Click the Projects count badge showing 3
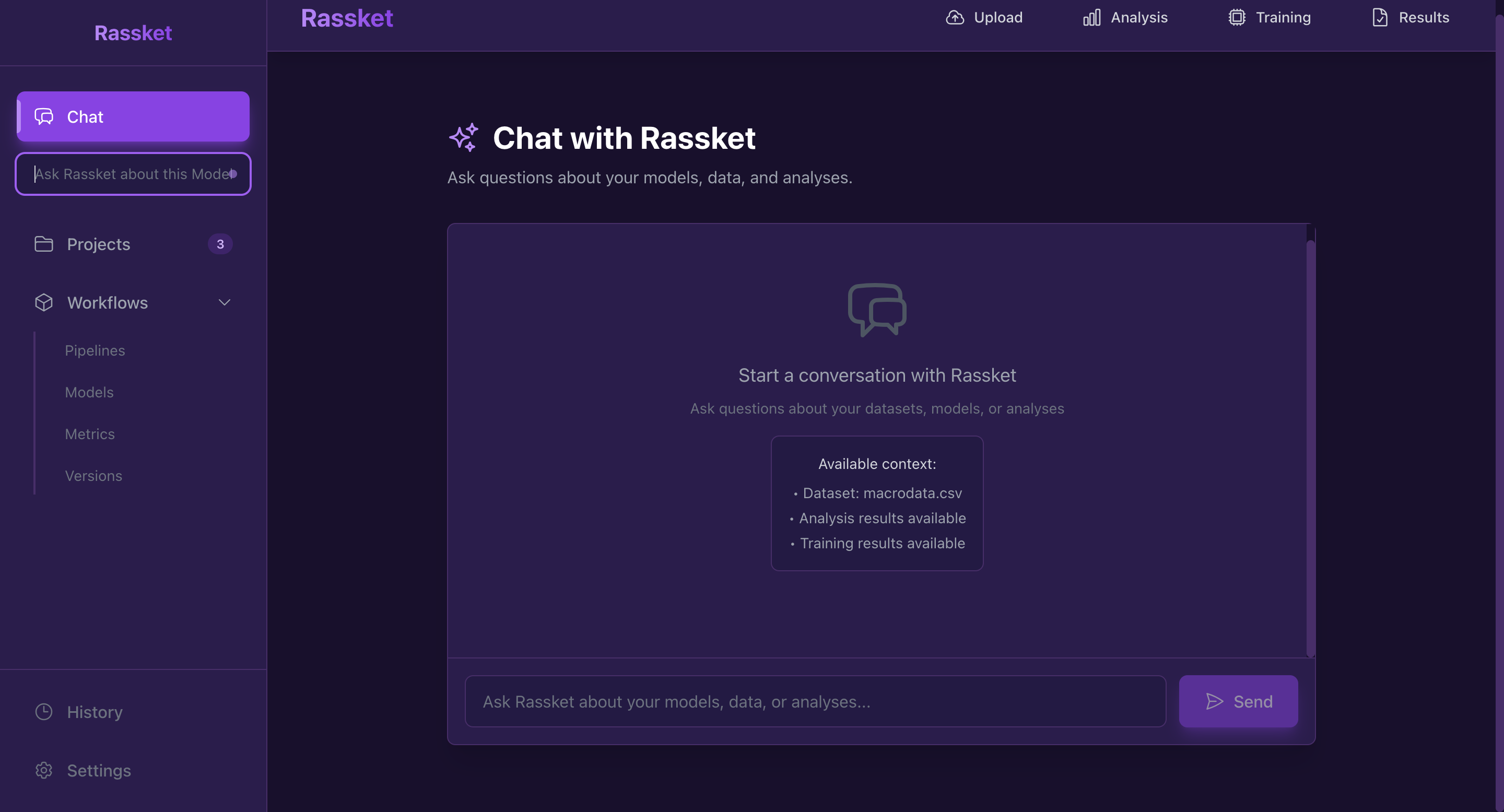The image size is (1504, 812). point(220,244)
